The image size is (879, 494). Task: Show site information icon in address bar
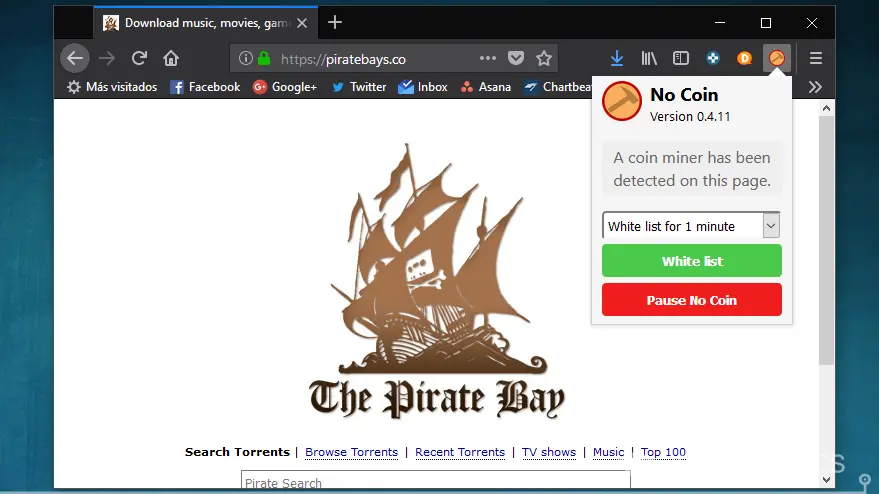pos(245,58)
